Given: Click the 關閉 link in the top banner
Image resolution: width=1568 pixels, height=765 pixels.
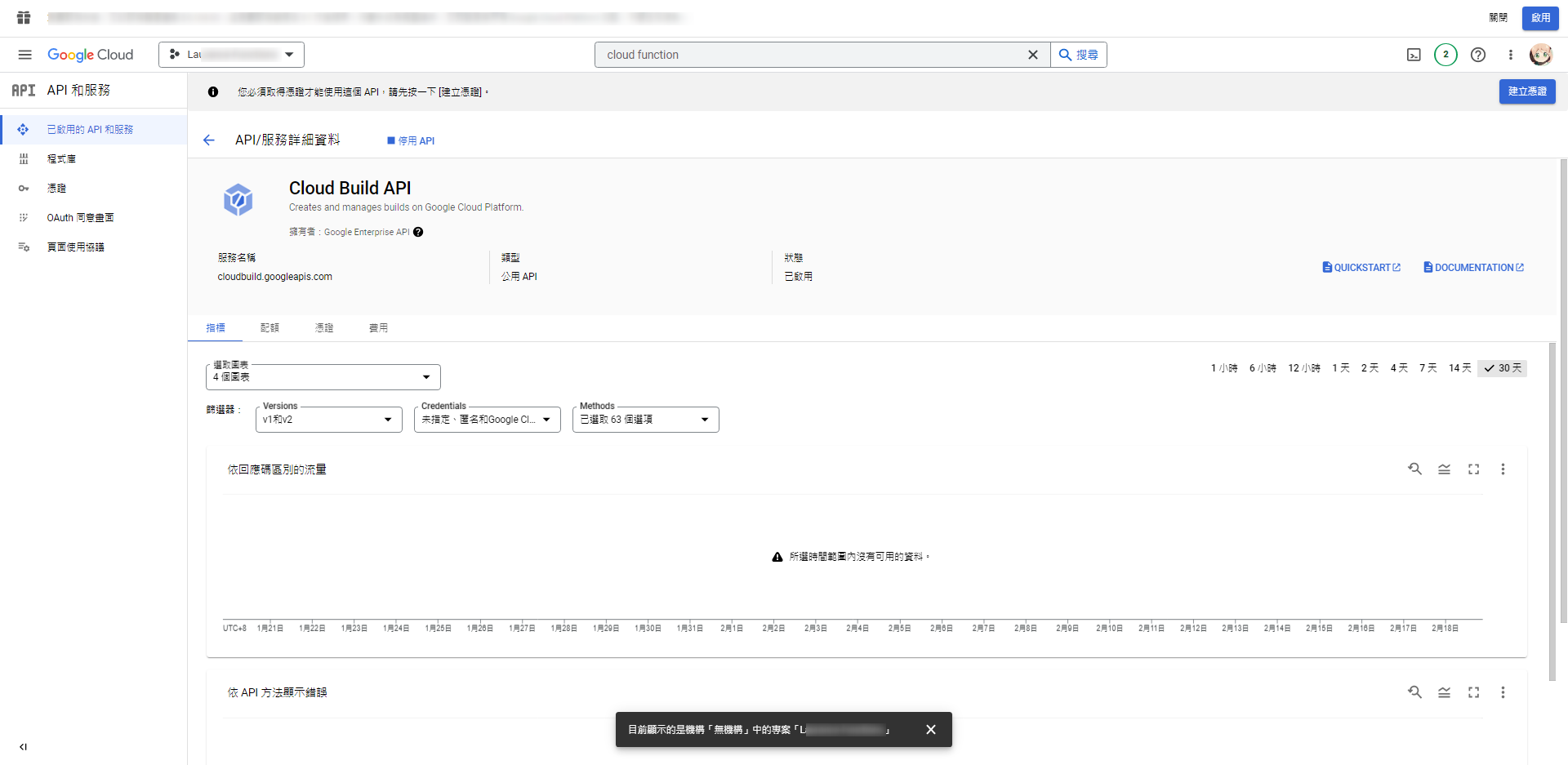Looking at the screenshot, I should 1498,18.
